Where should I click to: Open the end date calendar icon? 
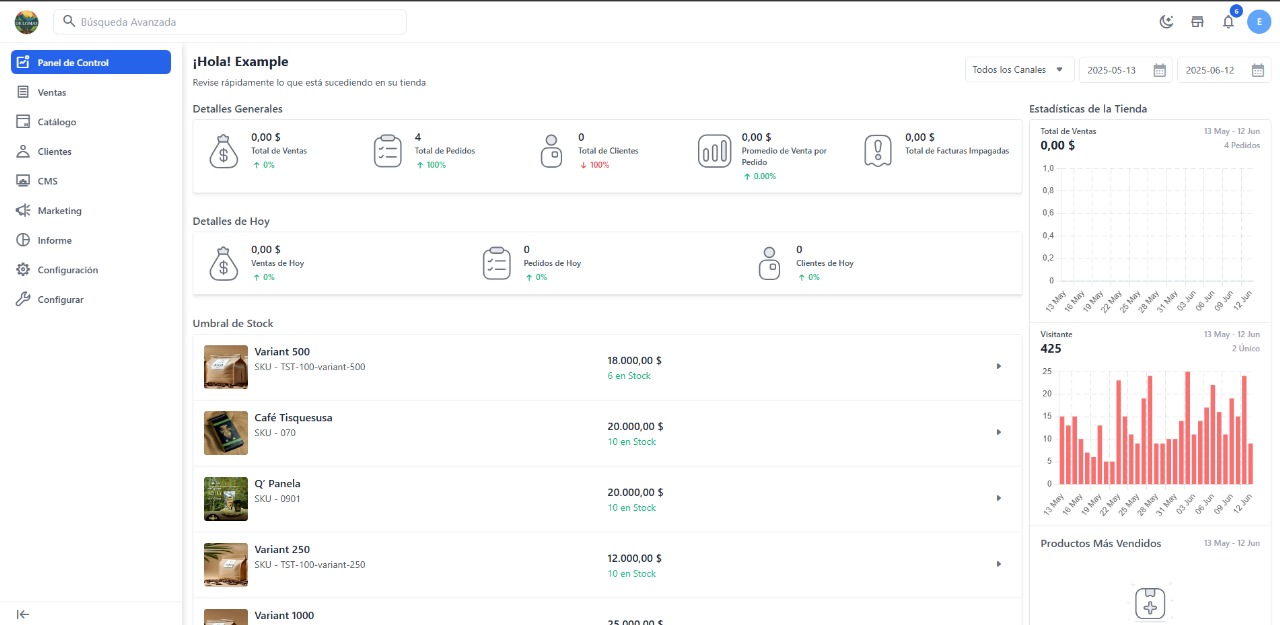[x=1257, y=70]
